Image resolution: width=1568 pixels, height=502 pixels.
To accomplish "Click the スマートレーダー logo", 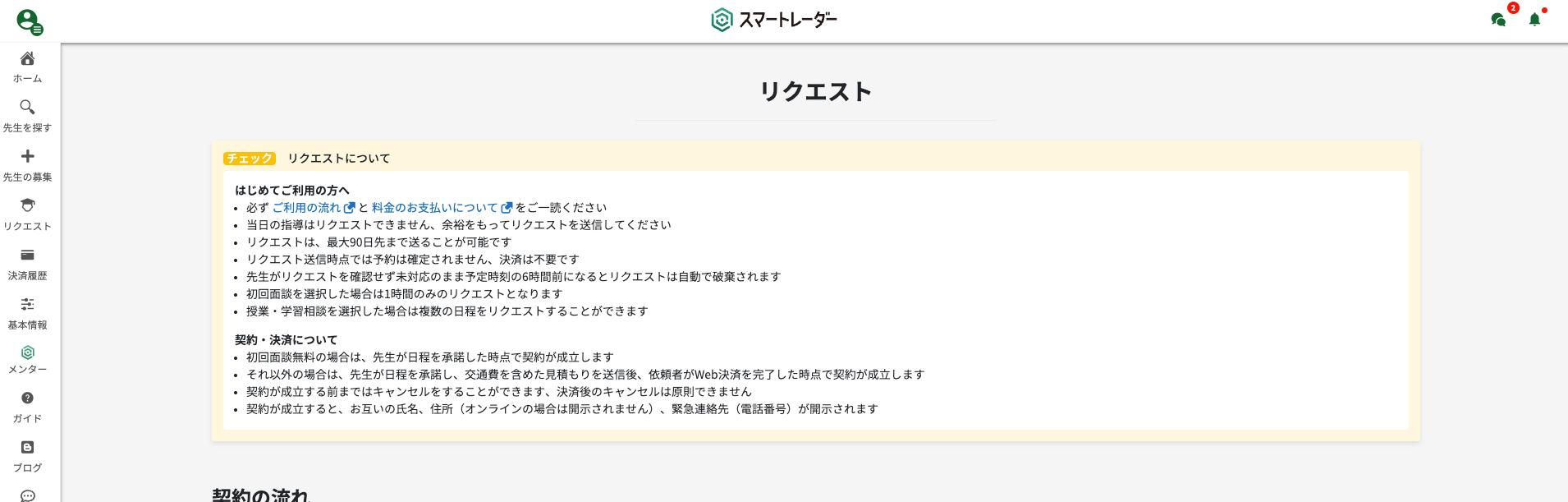I will click(x=774, y=20).
